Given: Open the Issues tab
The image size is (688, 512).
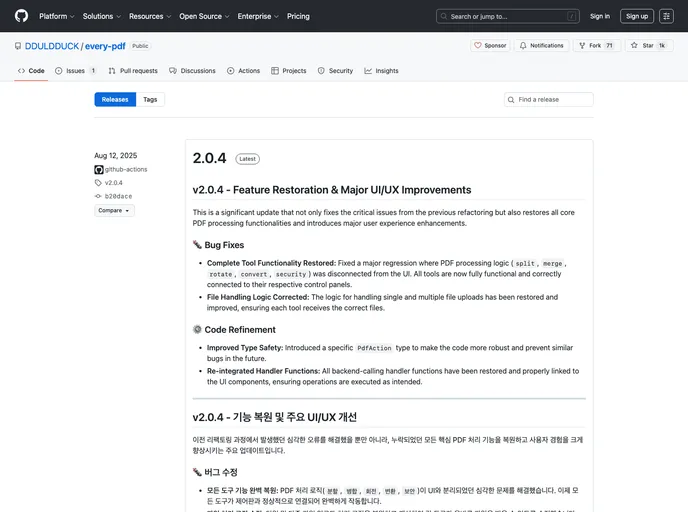Looking at the screenshot, I should point(76,71).
